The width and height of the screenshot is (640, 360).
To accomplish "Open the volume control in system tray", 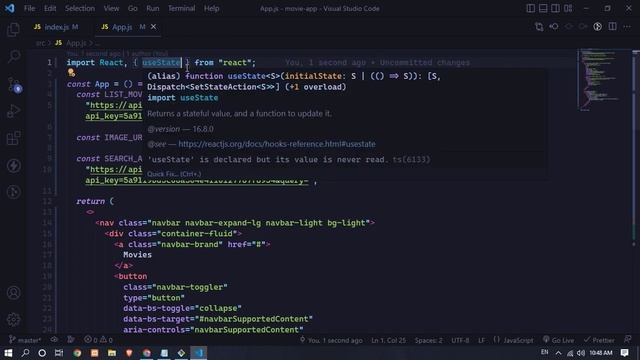I will click(581, 353).
